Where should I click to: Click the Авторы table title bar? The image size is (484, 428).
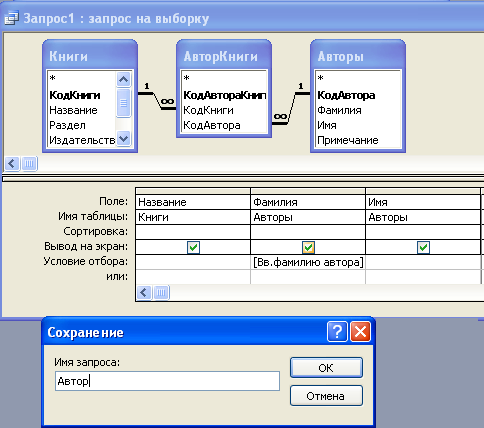[358, 56]
